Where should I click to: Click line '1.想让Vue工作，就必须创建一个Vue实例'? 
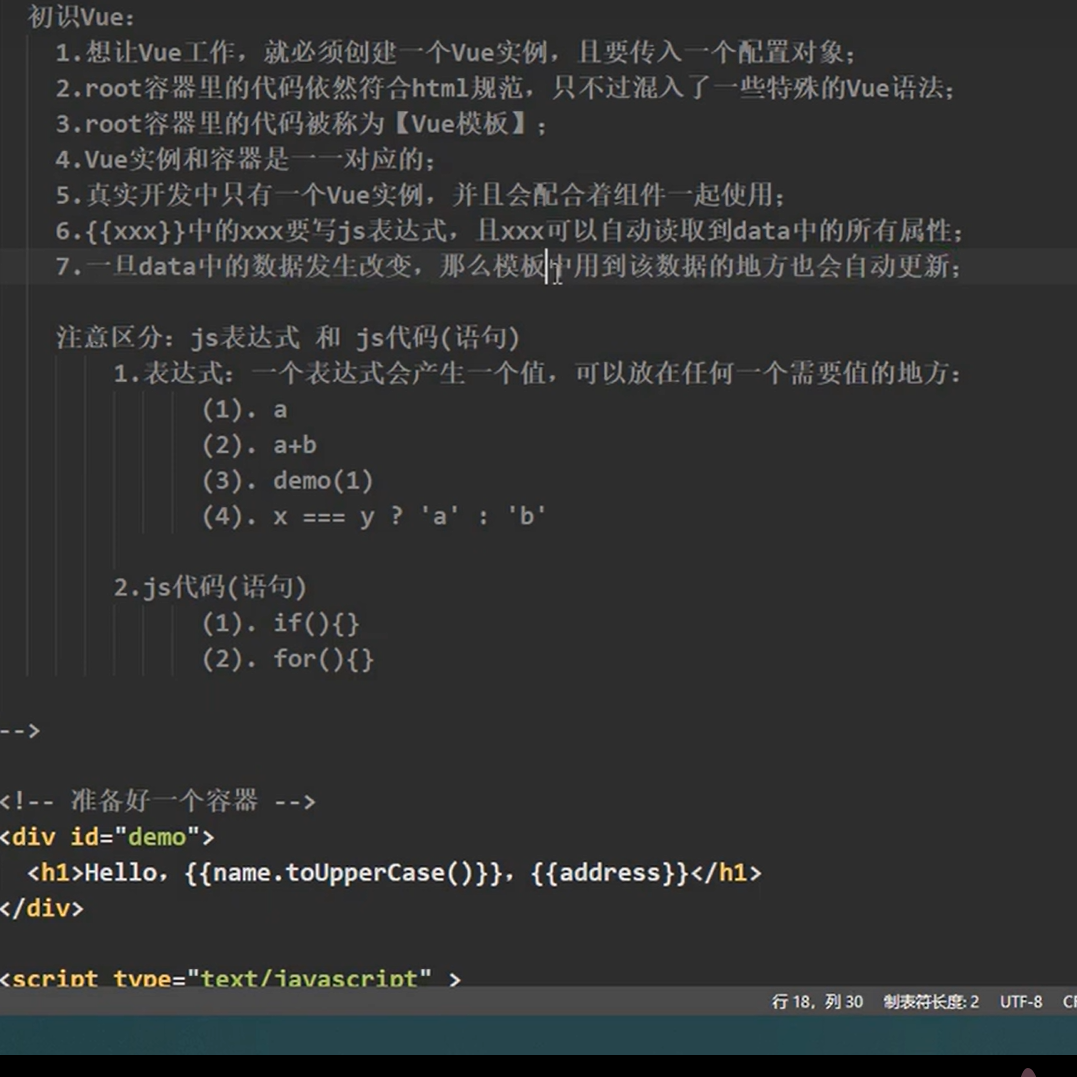[455, 52]
